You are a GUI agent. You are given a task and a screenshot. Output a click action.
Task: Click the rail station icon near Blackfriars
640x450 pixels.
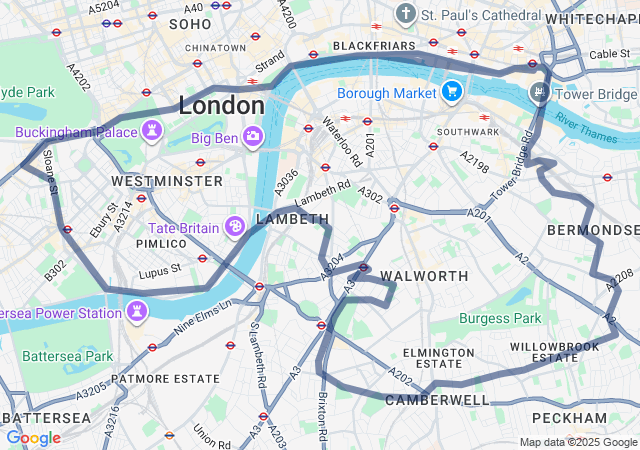[x=376, y=27]
